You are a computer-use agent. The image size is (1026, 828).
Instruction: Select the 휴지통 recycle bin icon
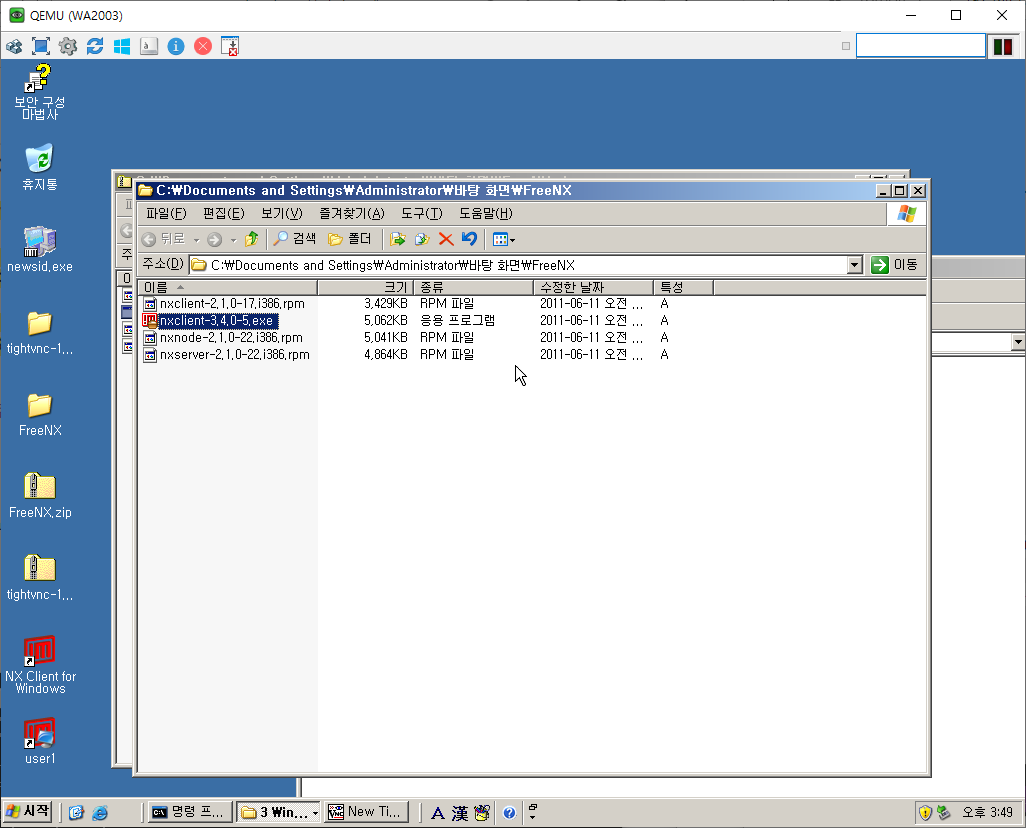(40, 168)
